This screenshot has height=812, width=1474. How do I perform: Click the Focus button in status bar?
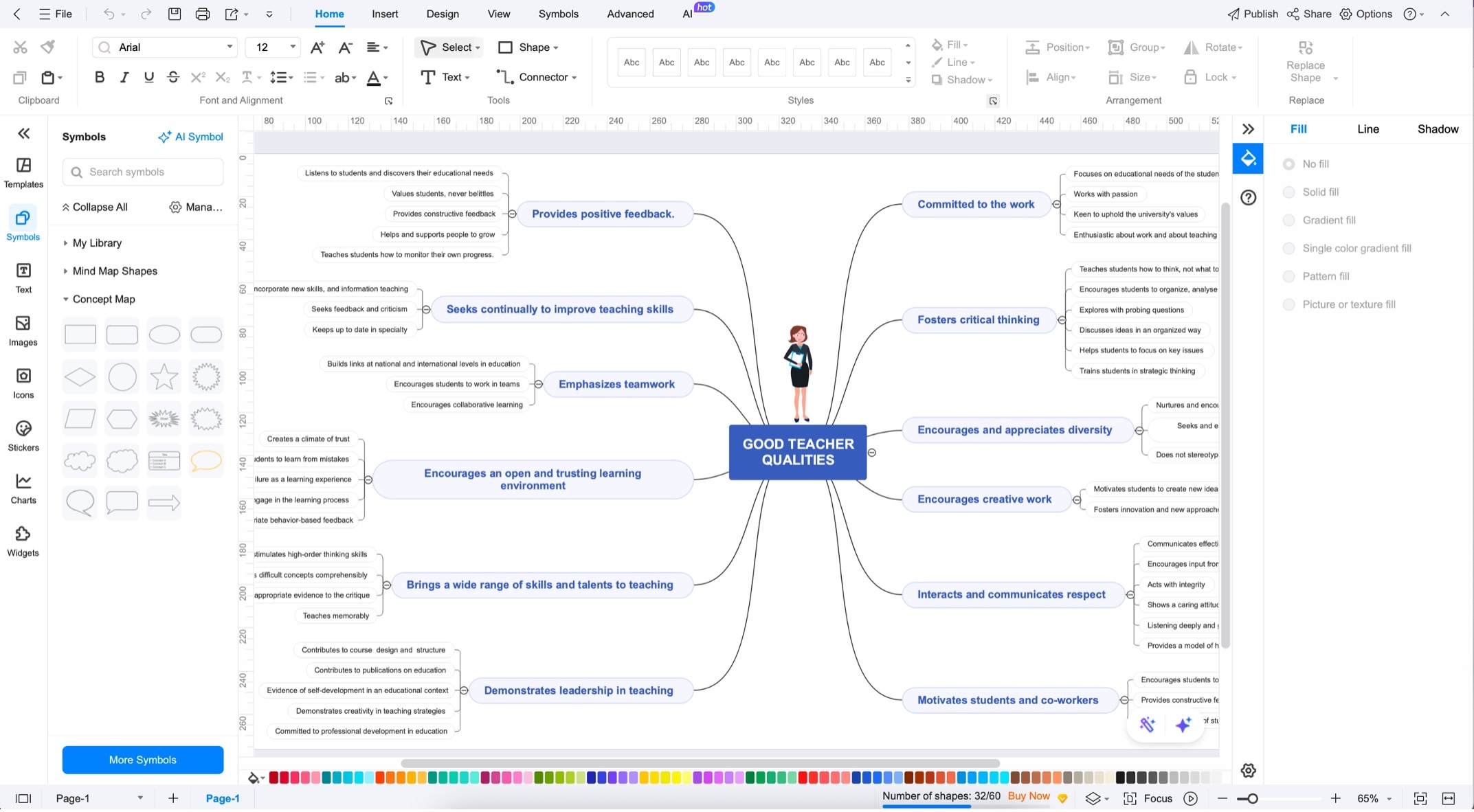1148,798
